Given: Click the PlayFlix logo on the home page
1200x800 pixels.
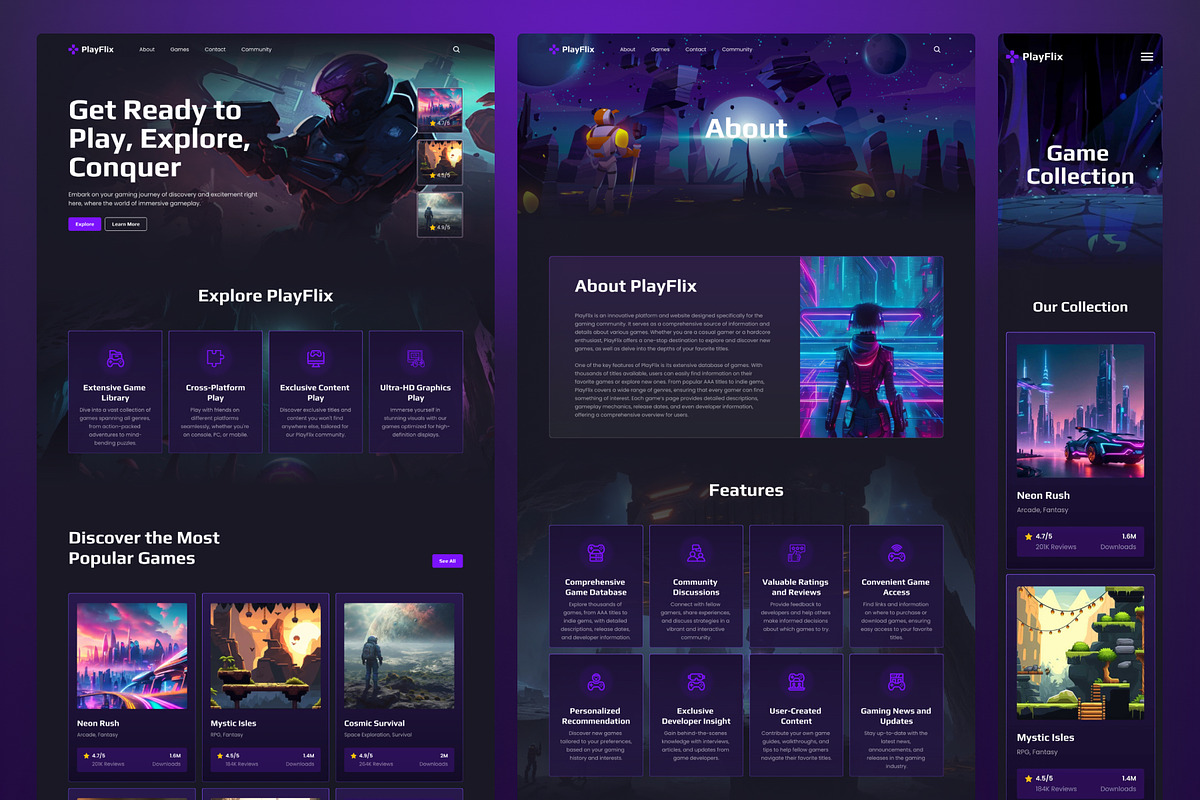Looking at the screenshot, I should coord(91,49).
